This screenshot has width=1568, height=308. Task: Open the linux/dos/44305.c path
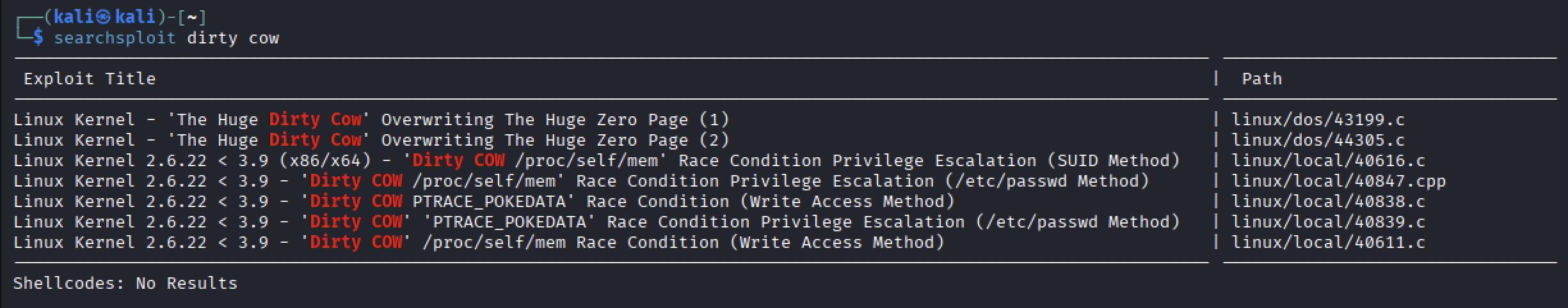1318,140
